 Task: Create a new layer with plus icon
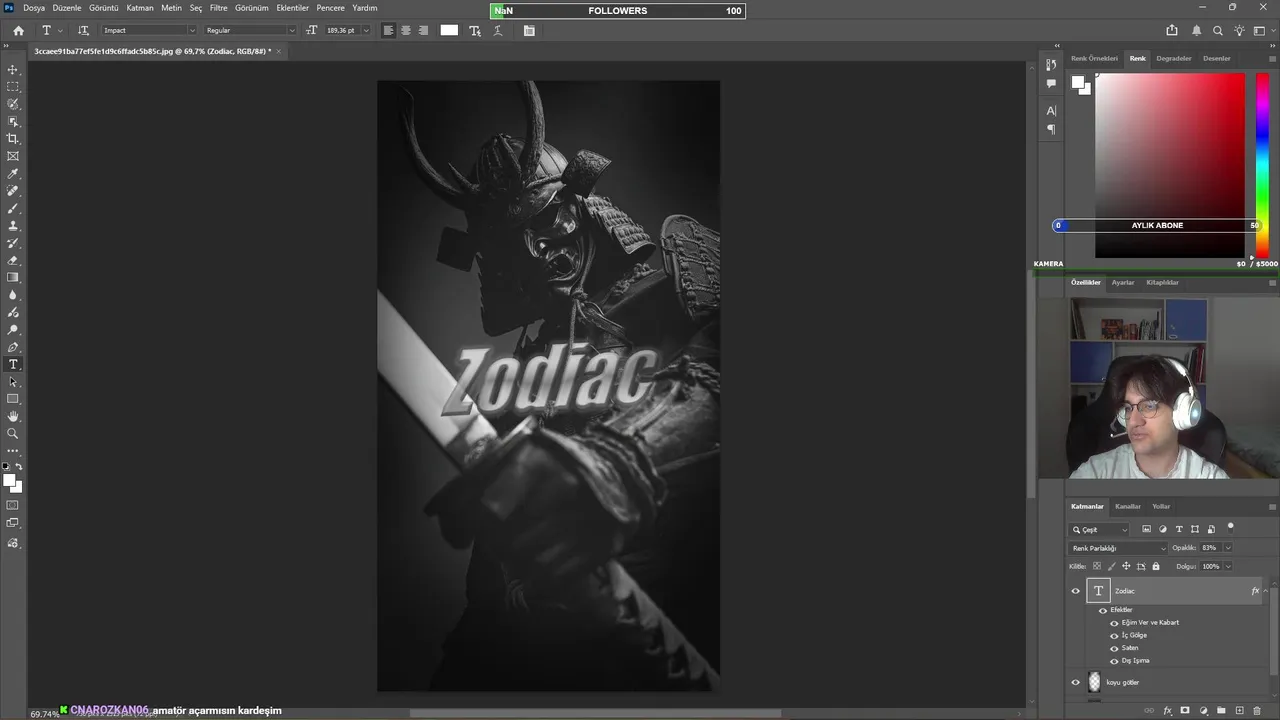1239,710
